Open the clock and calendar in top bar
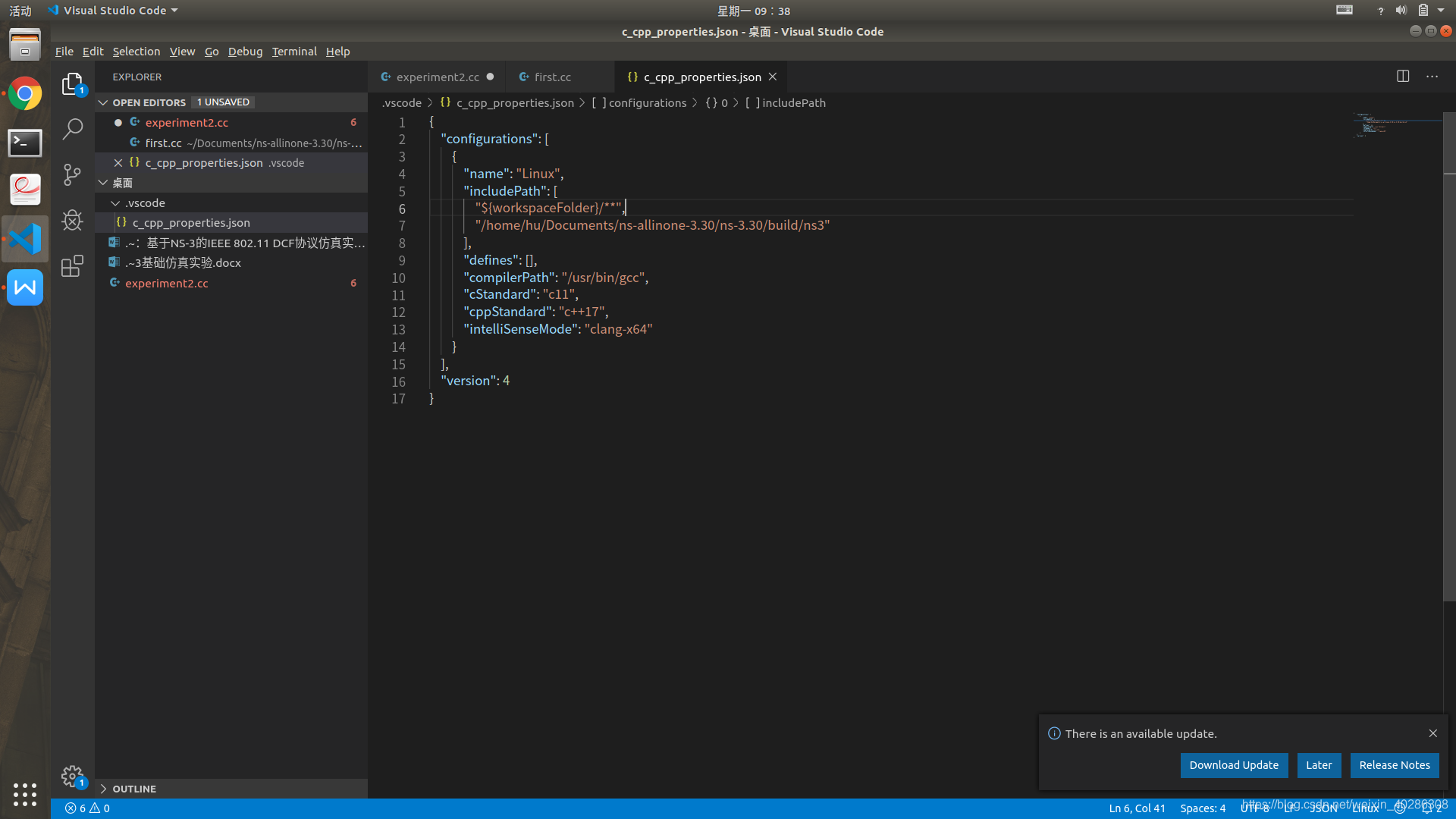The image size is (1456, 819). (x=754, y=11)
